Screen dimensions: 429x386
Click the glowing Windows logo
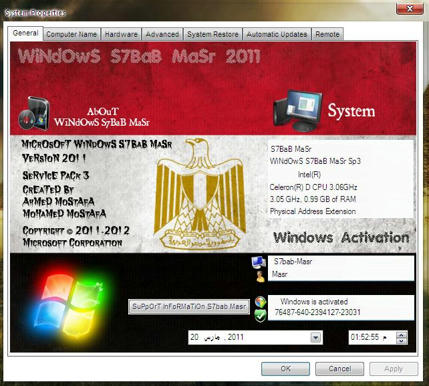[x=69, y=305]
